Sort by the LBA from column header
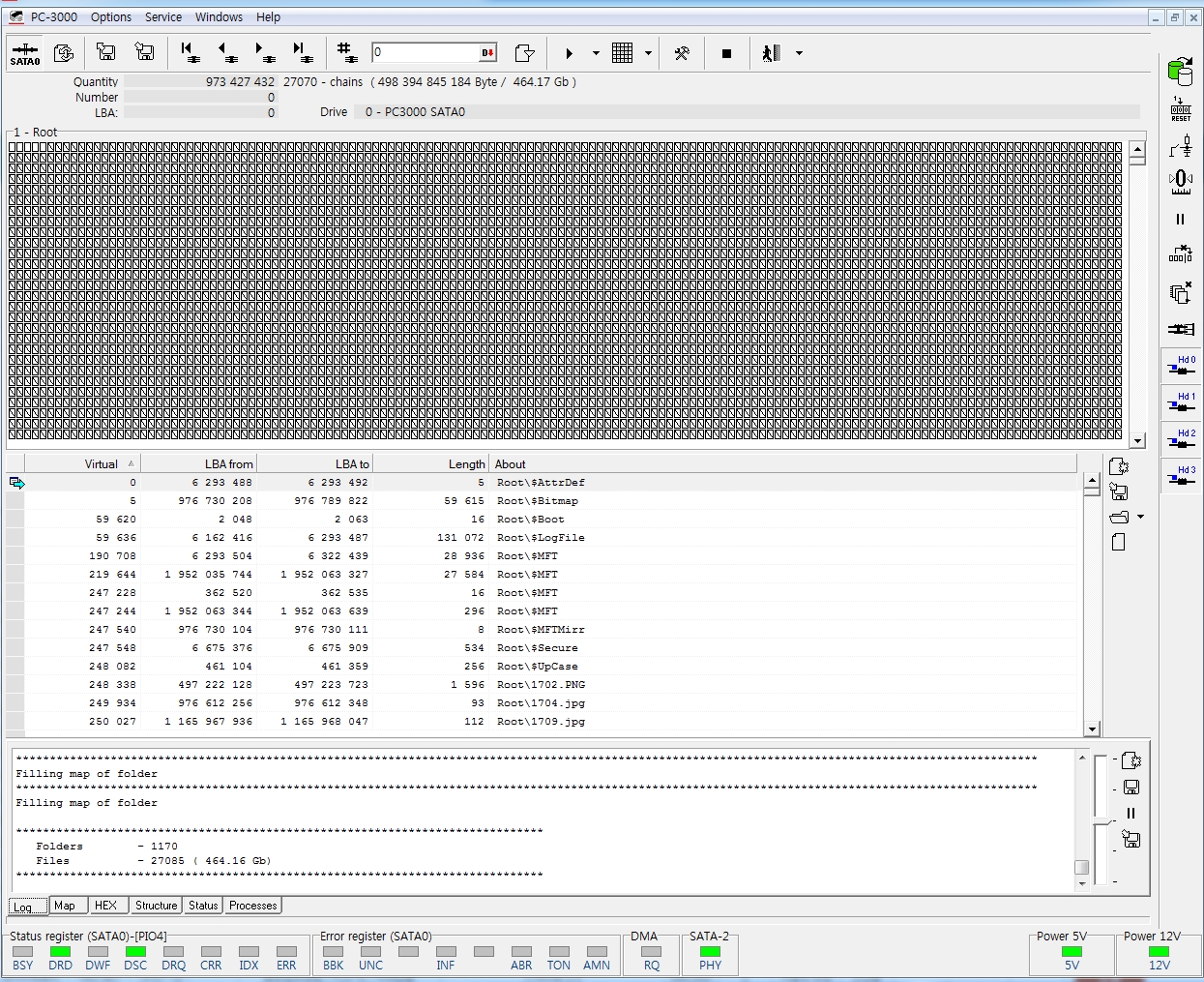Viewport: 1204px width, 982px height. pyautogui.click(x=199, y=463)
